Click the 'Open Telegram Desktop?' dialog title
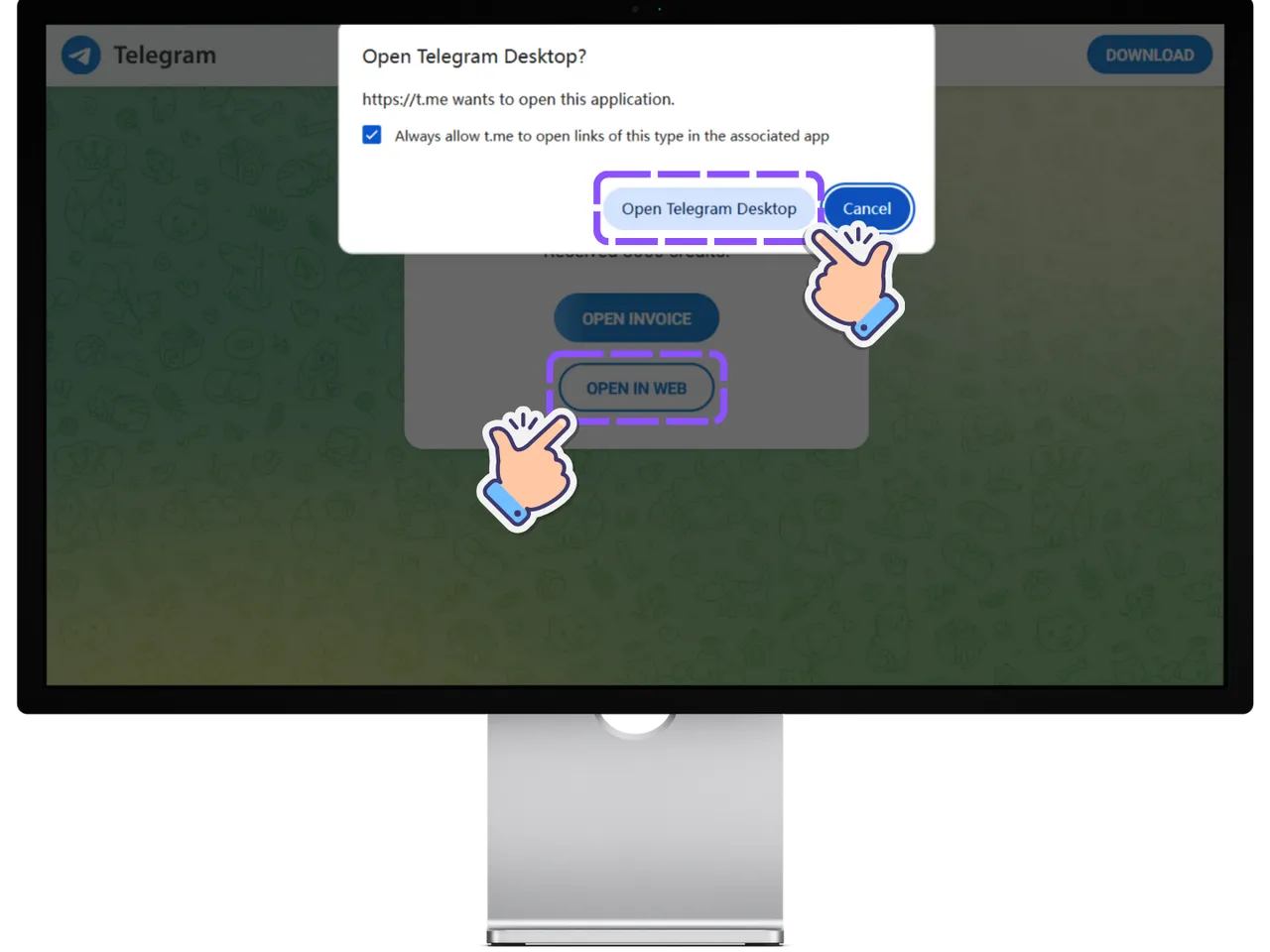 pos(474,57)
